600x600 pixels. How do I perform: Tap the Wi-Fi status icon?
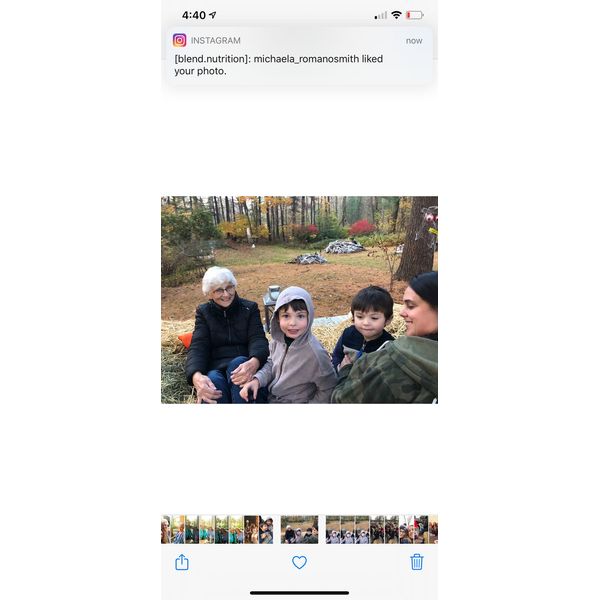(396, 15)
